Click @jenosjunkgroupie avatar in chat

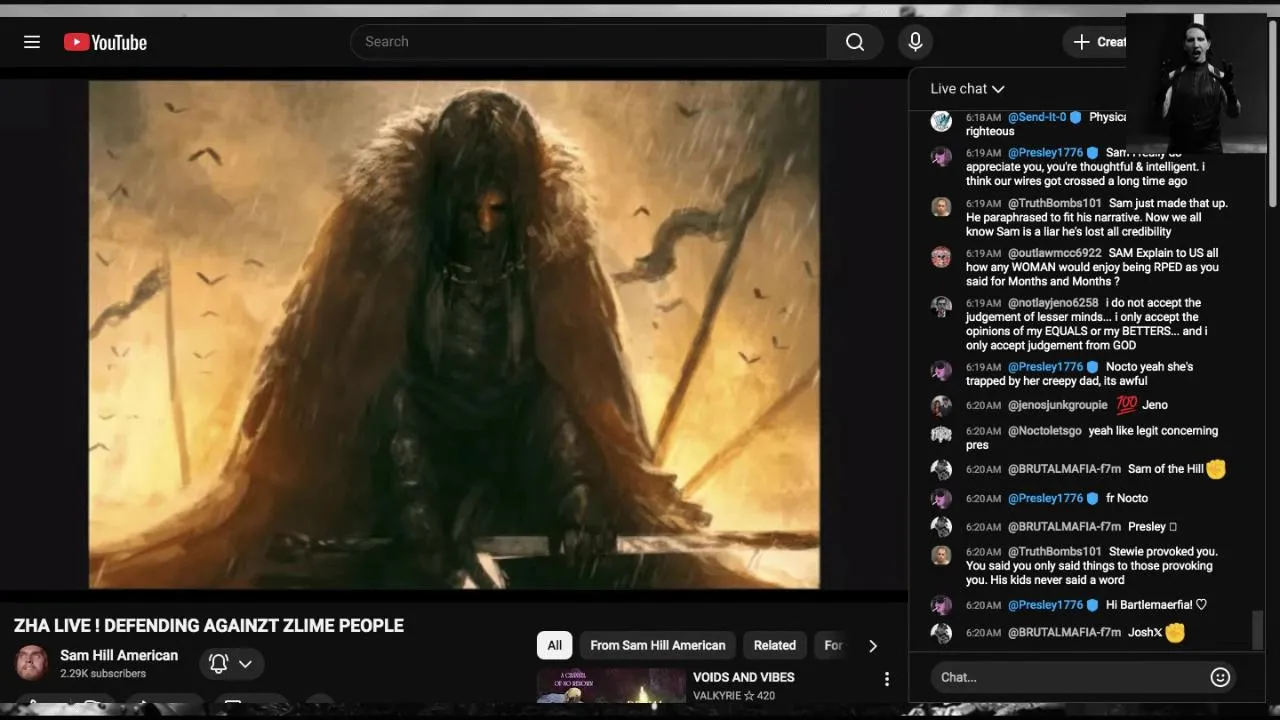[x=941, y=406]
